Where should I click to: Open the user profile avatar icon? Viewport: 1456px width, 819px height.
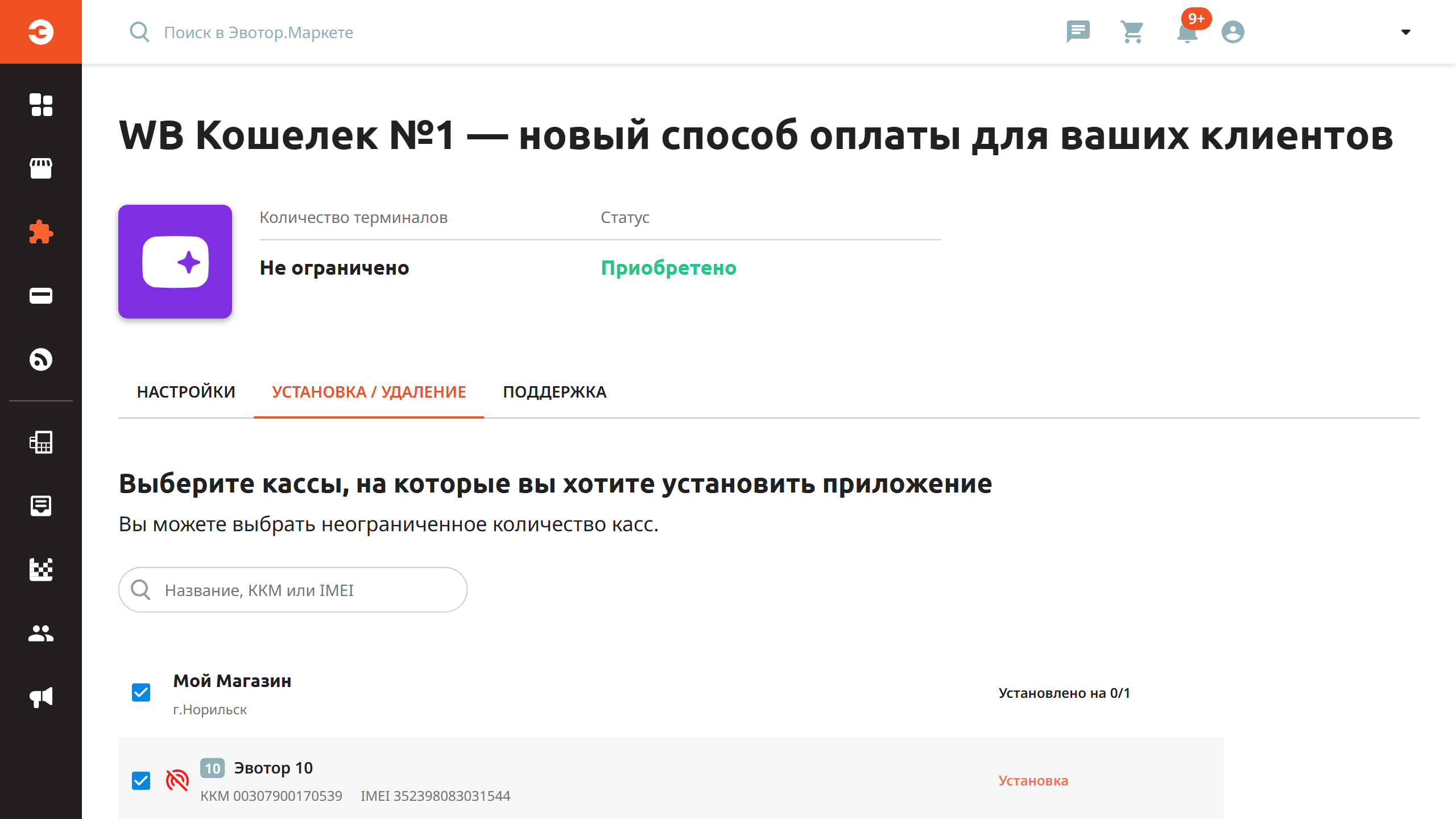[x=1233, y=32]
